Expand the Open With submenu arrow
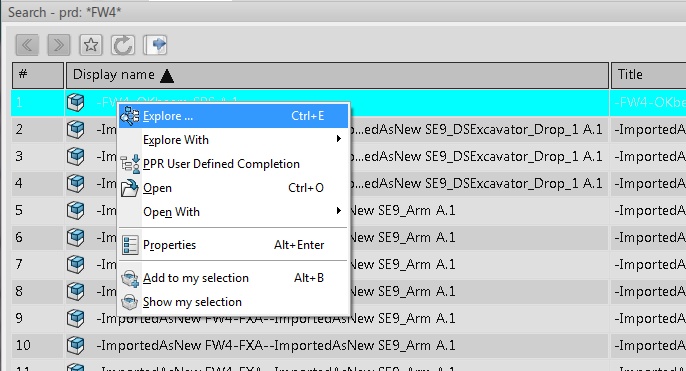The width and height of the screenshot is (686, 371). click(x=339, y=211)
